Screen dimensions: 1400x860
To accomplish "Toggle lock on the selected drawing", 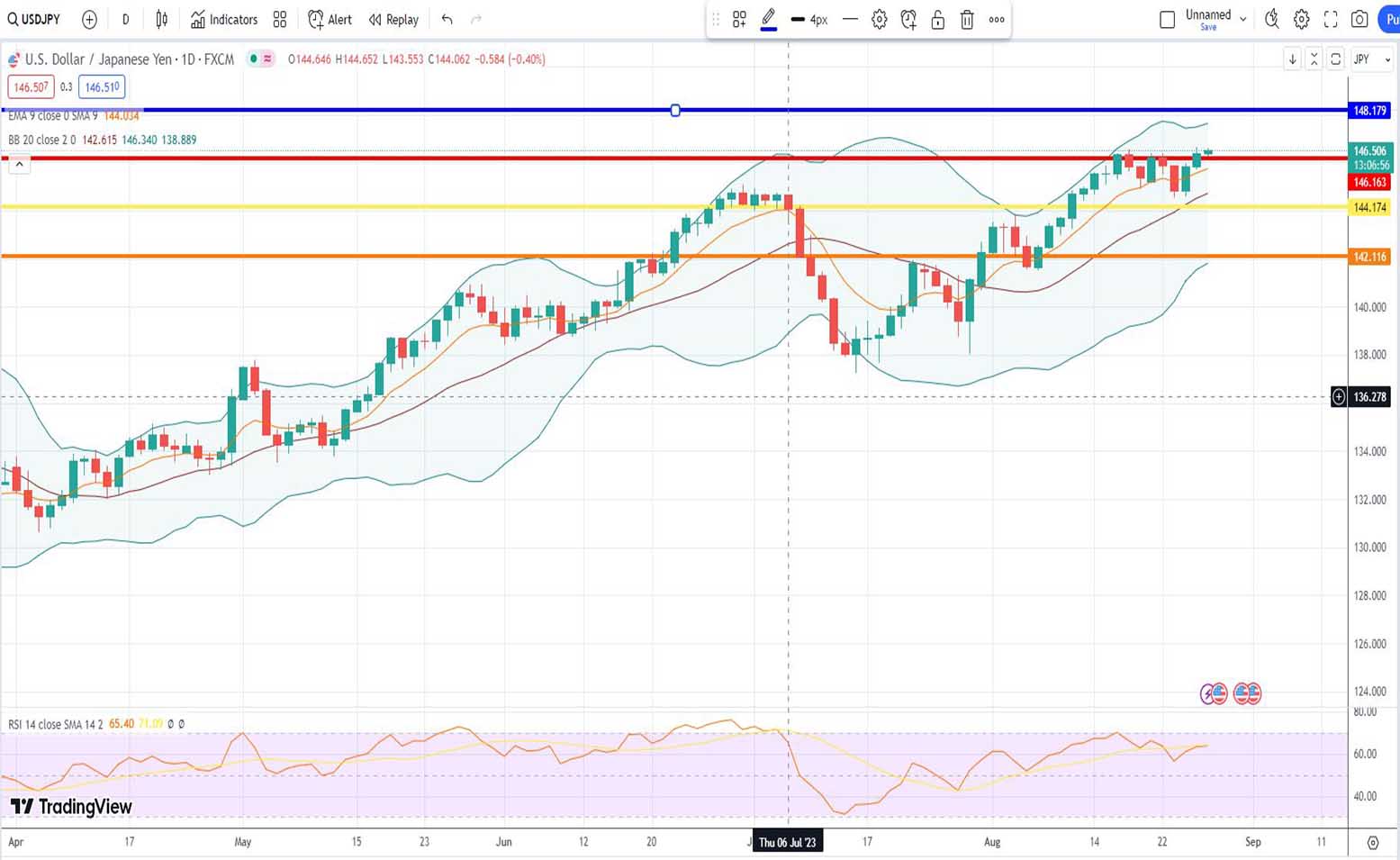I will [x=938, y=19].
